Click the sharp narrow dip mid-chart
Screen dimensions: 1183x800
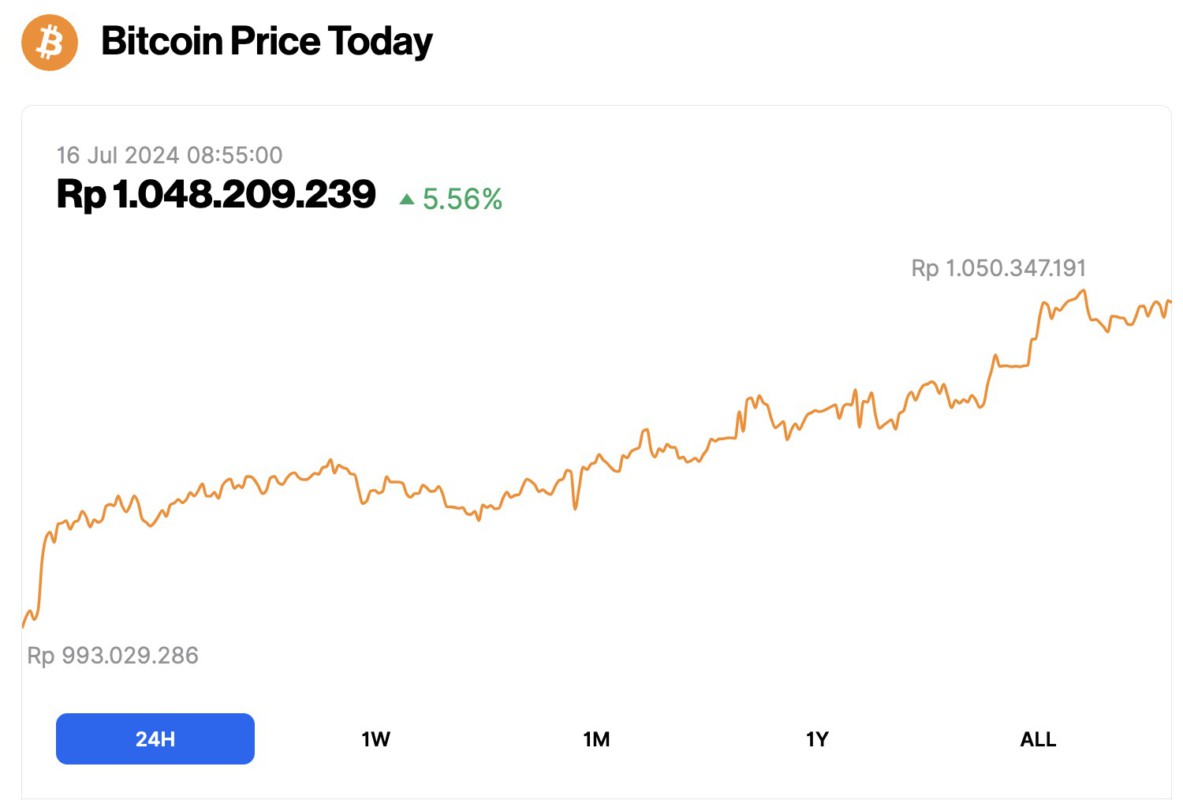click(575, 508)
